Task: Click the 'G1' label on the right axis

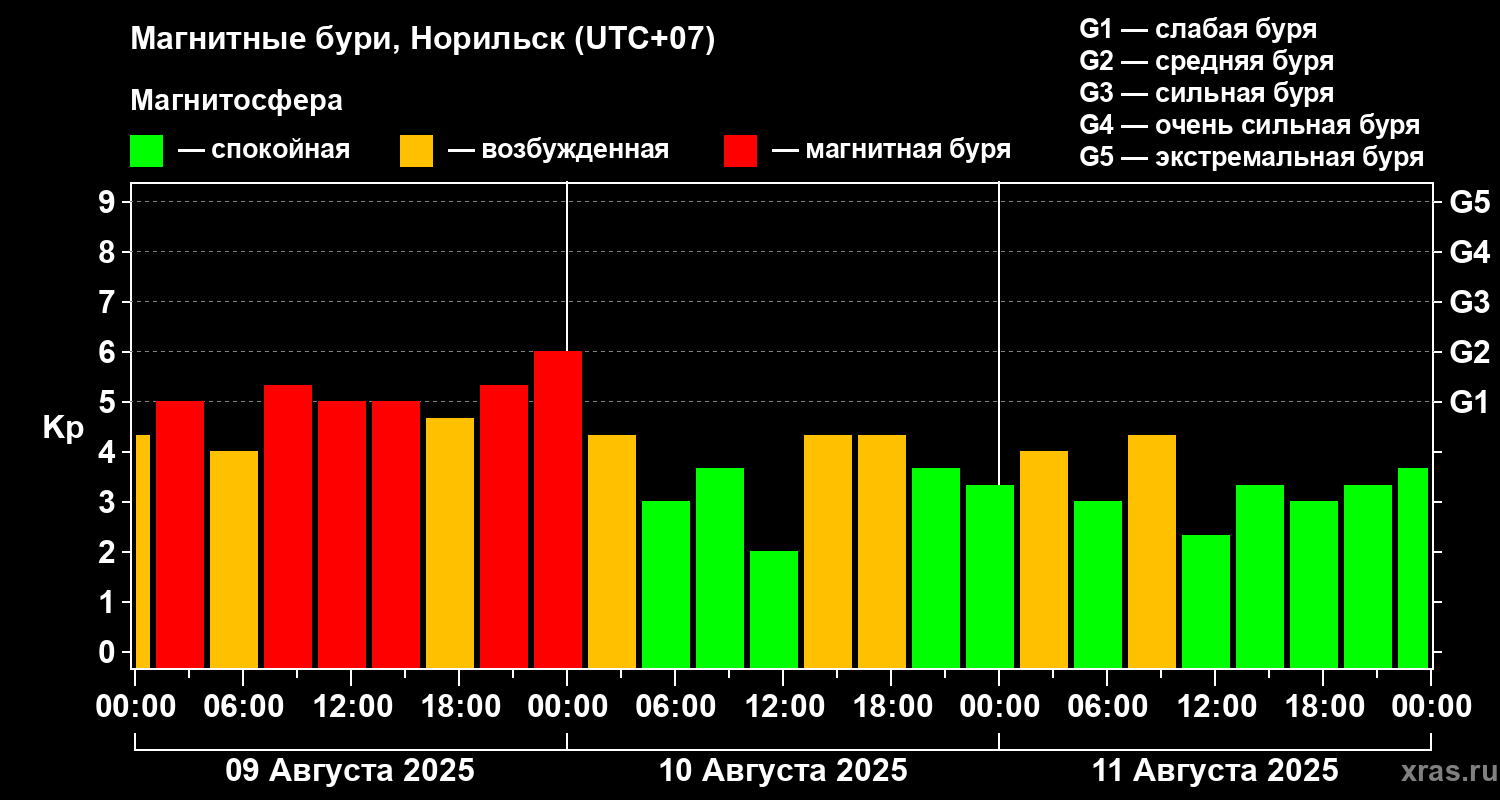Action: 1470,402
